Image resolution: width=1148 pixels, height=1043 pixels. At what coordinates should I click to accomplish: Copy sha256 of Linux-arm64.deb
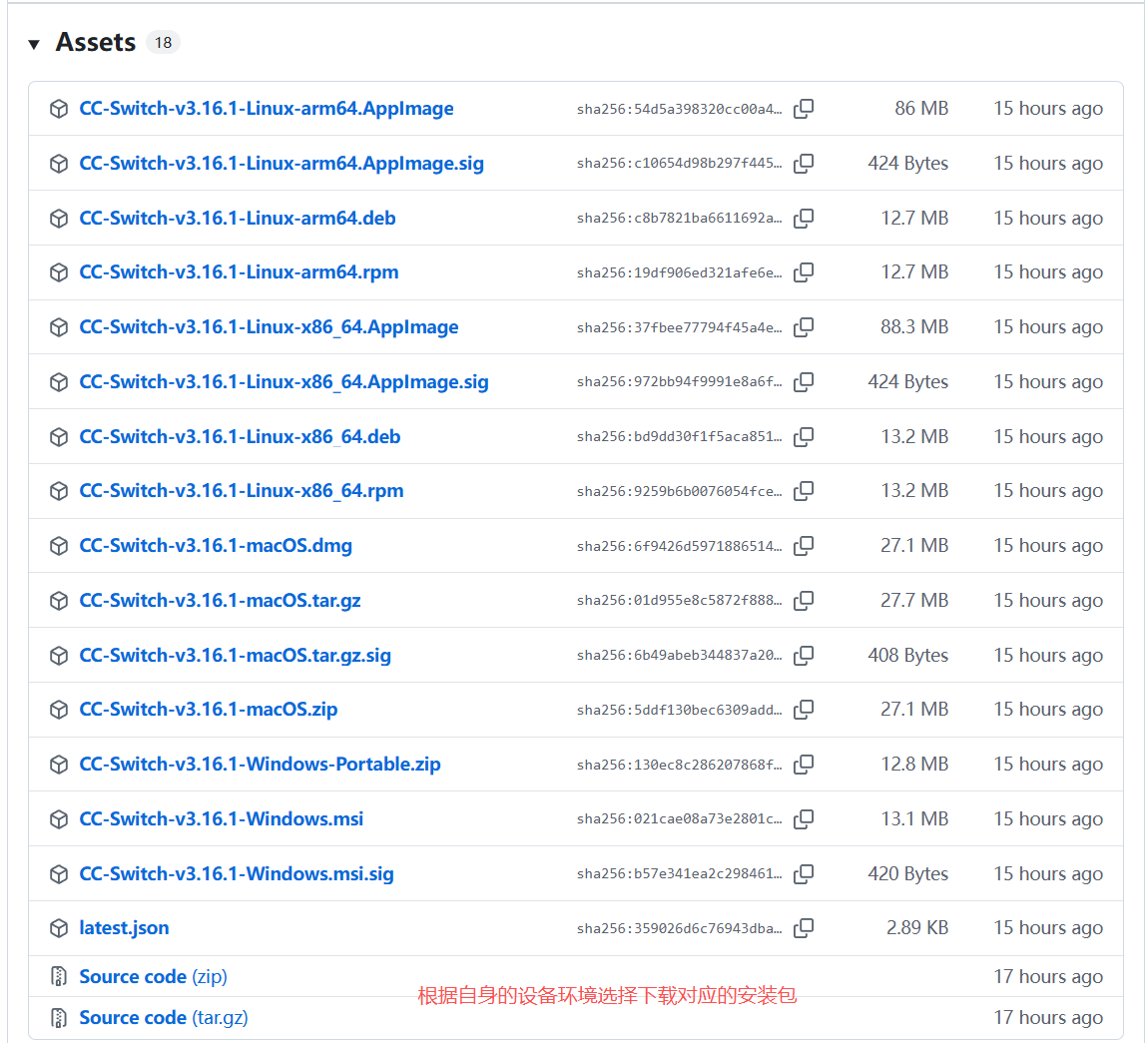click(x=804, y=219)
